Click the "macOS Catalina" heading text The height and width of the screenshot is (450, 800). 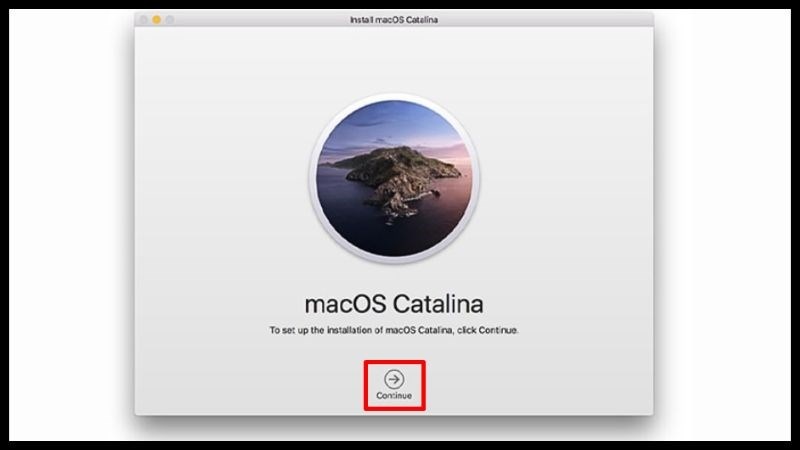(x=394, y=304)
